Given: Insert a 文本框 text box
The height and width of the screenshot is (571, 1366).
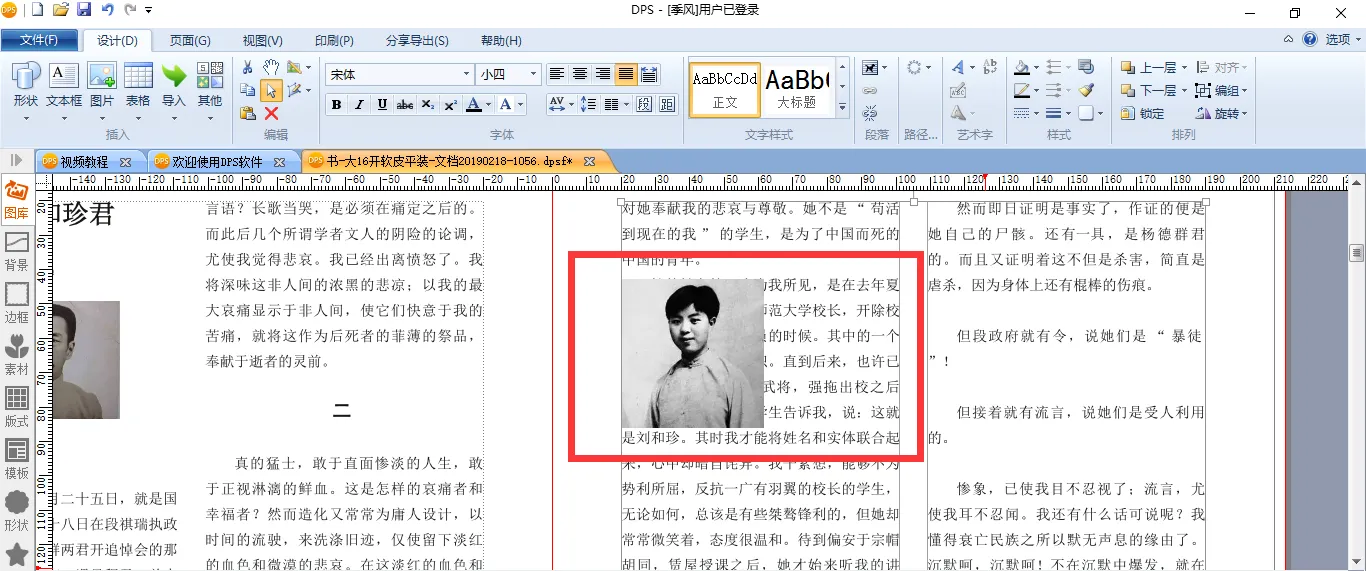Looking at the screenshot, I should (x=64, y=84).
